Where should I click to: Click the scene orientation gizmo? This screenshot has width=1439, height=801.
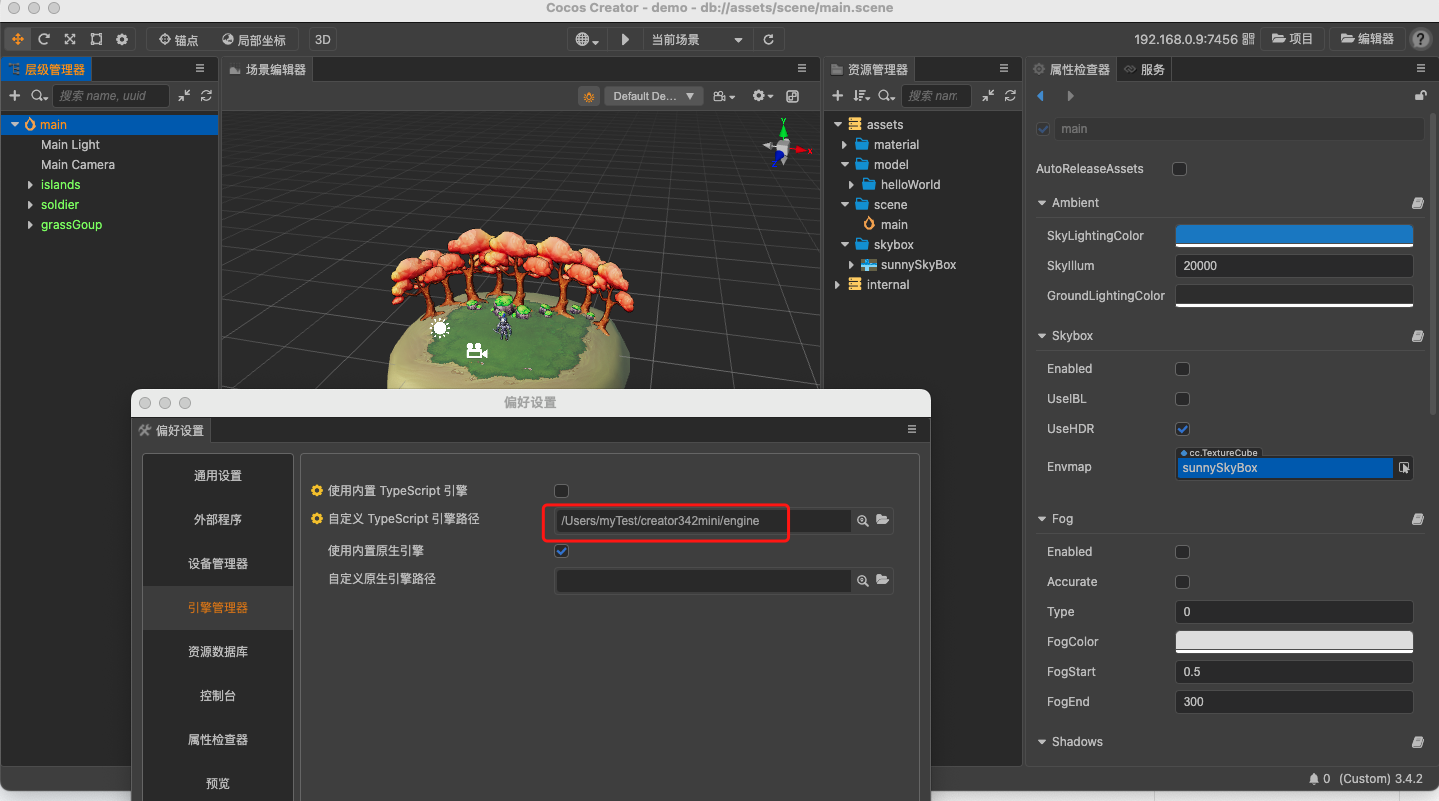783,147
